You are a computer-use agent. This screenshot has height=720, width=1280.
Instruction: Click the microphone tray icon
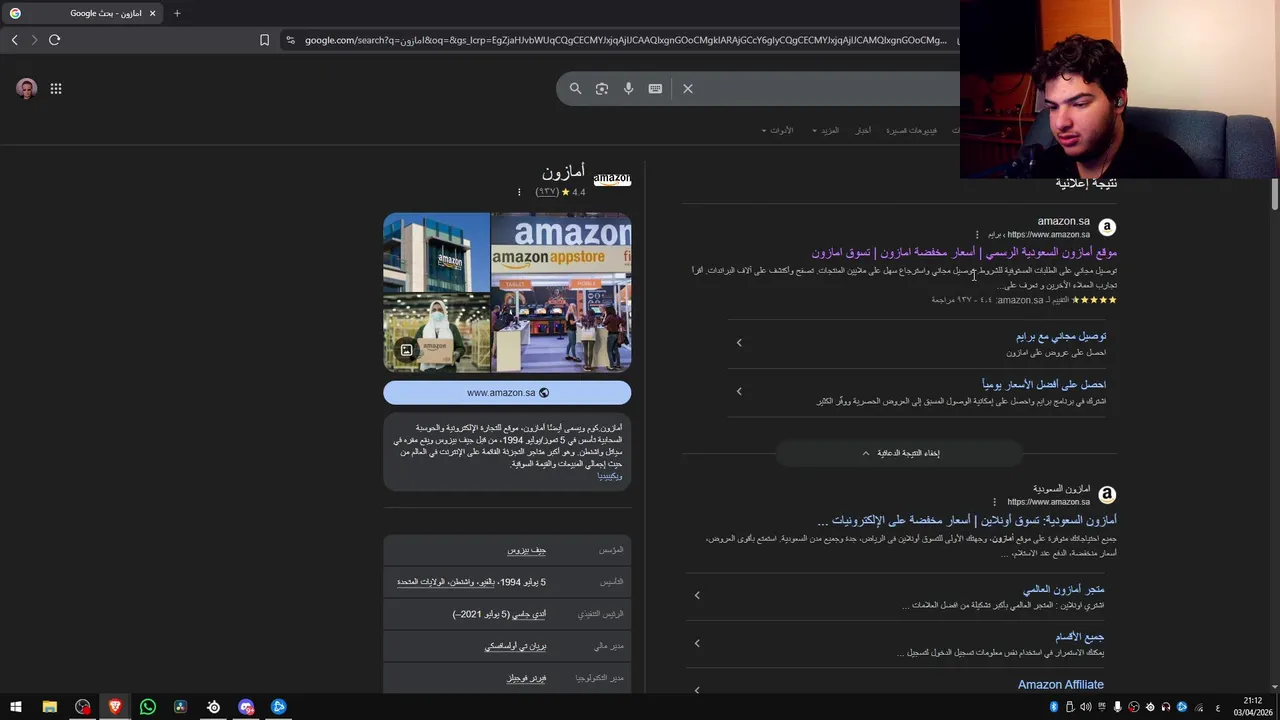[x=1117, y=707]
